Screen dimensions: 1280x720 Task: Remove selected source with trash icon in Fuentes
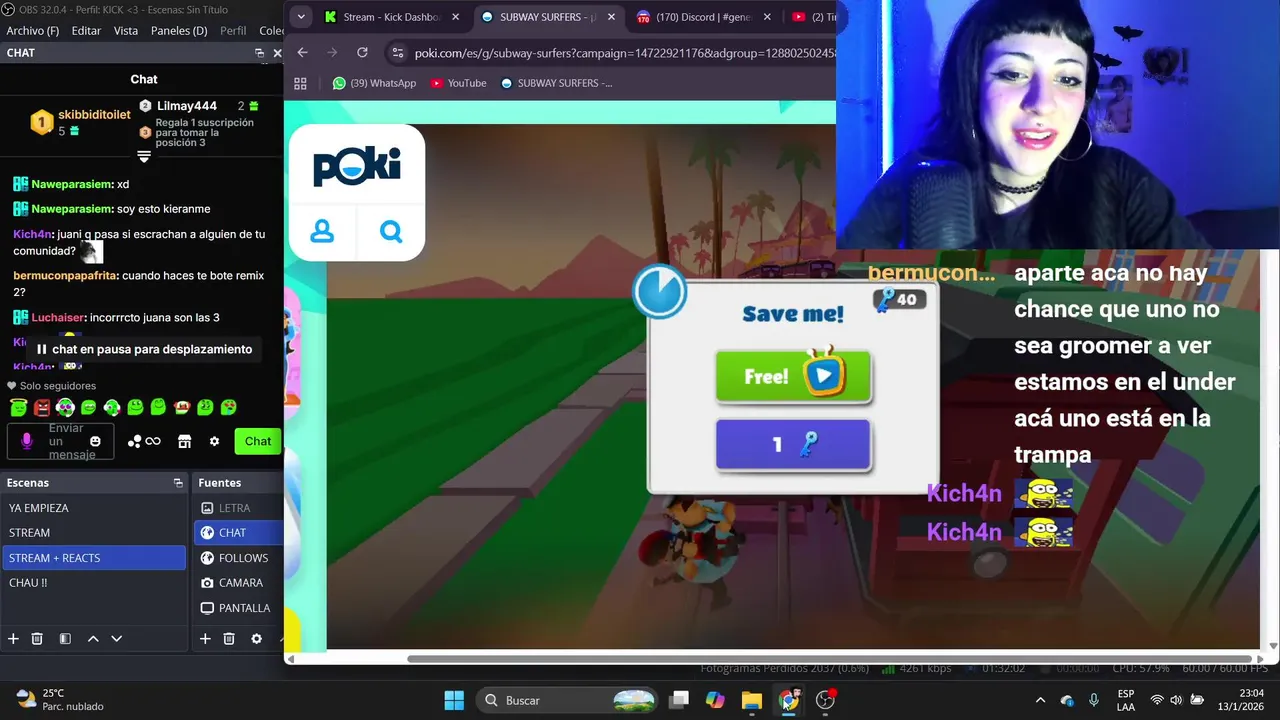229,638
